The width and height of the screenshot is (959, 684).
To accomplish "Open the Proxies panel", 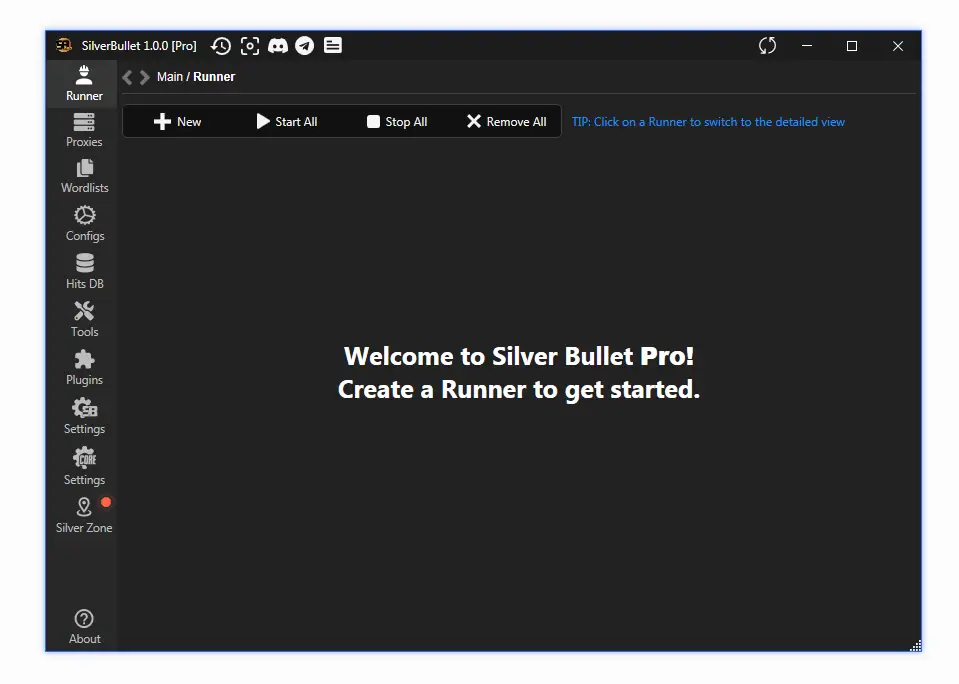I will pyautogui.click(x=84, y=128).
